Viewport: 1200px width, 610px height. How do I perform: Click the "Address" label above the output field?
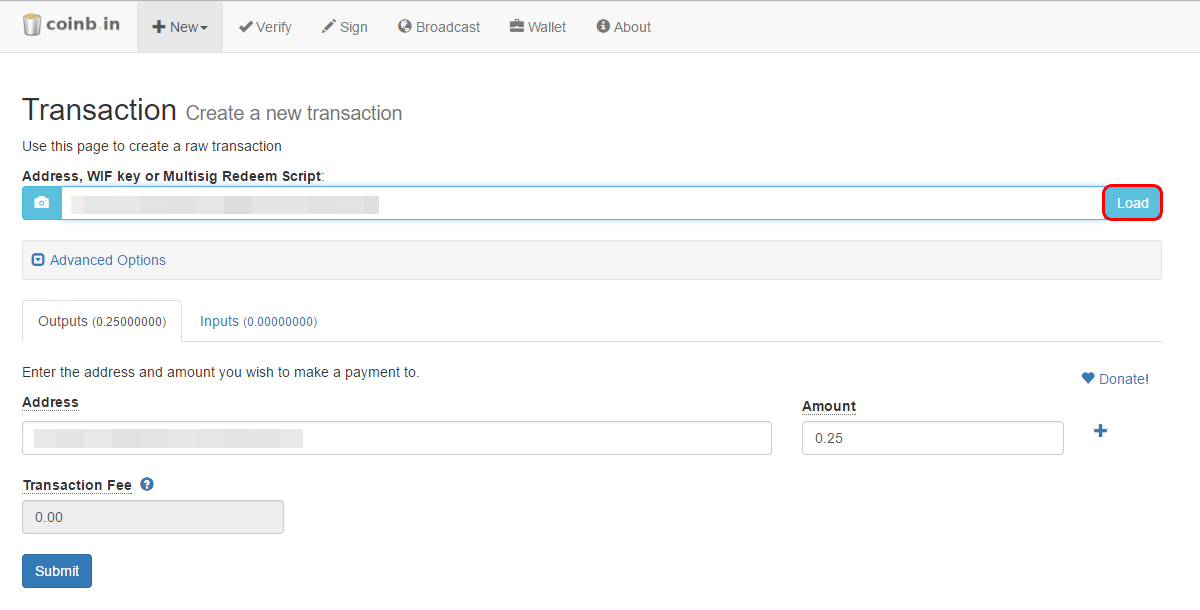[x=50, y=402]
